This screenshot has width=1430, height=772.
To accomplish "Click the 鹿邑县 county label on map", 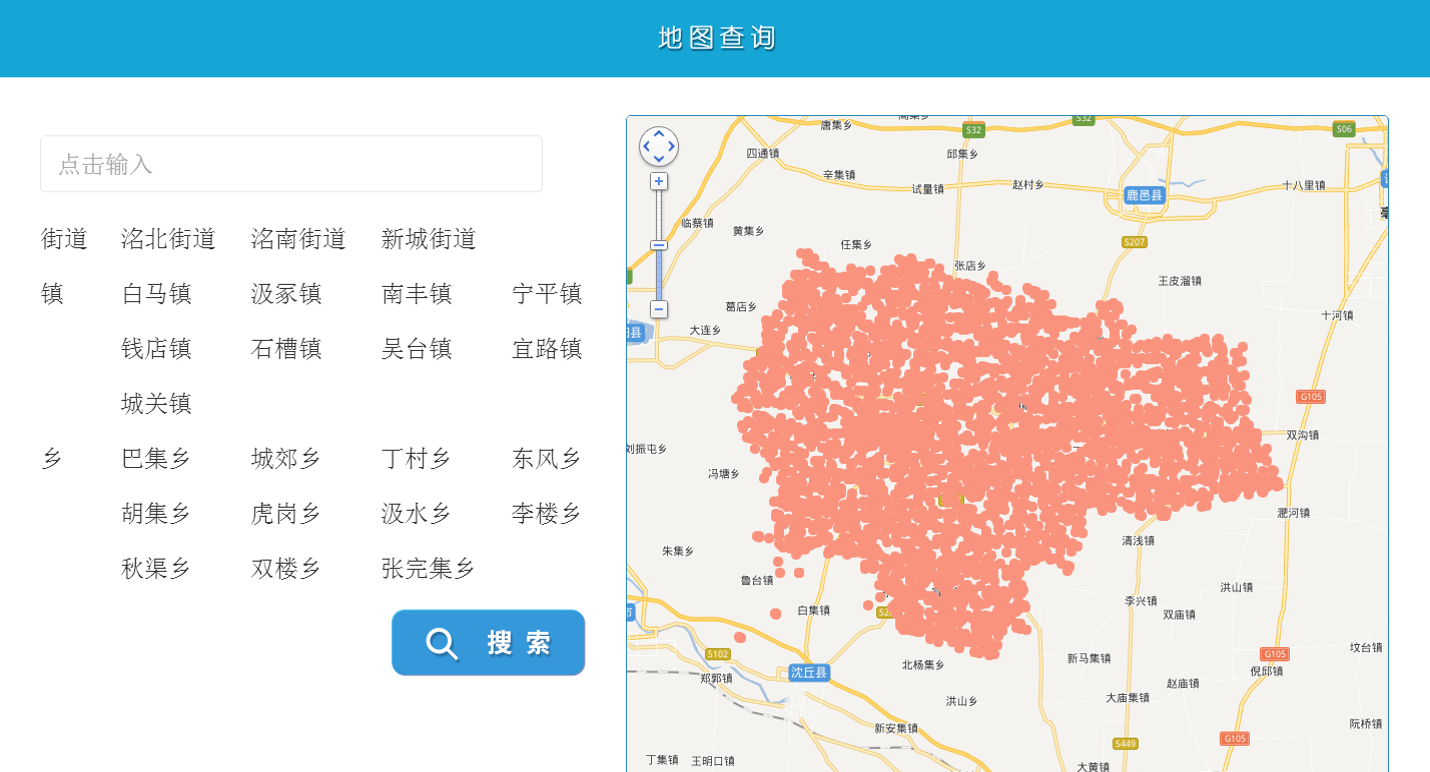I will coord(1145,195).
